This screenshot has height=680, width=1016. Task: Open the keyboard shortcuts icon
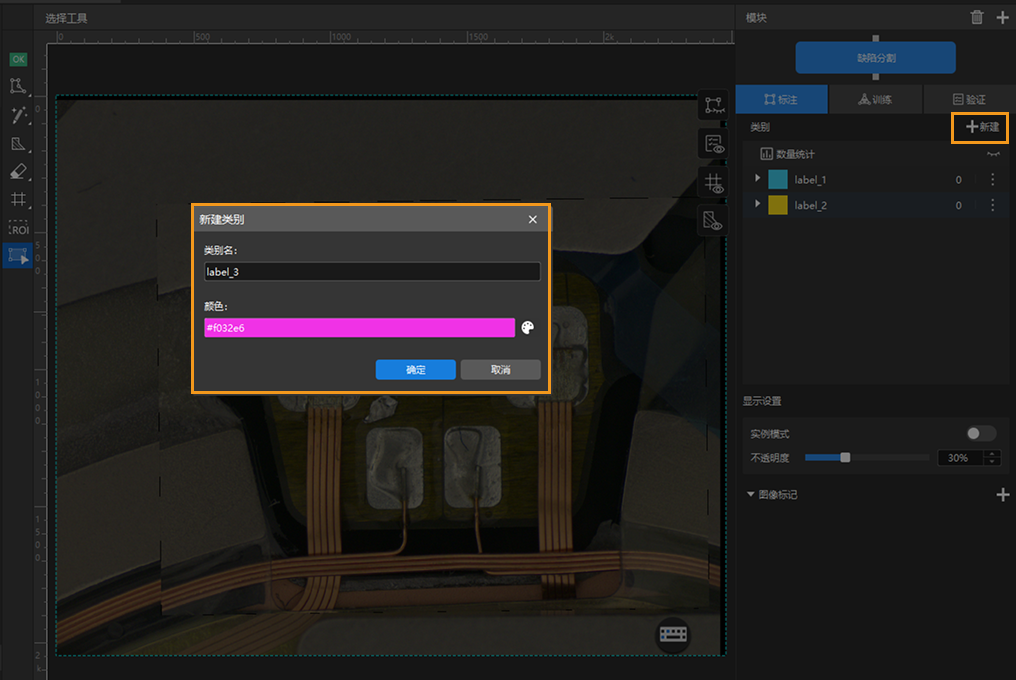[673, 634]
